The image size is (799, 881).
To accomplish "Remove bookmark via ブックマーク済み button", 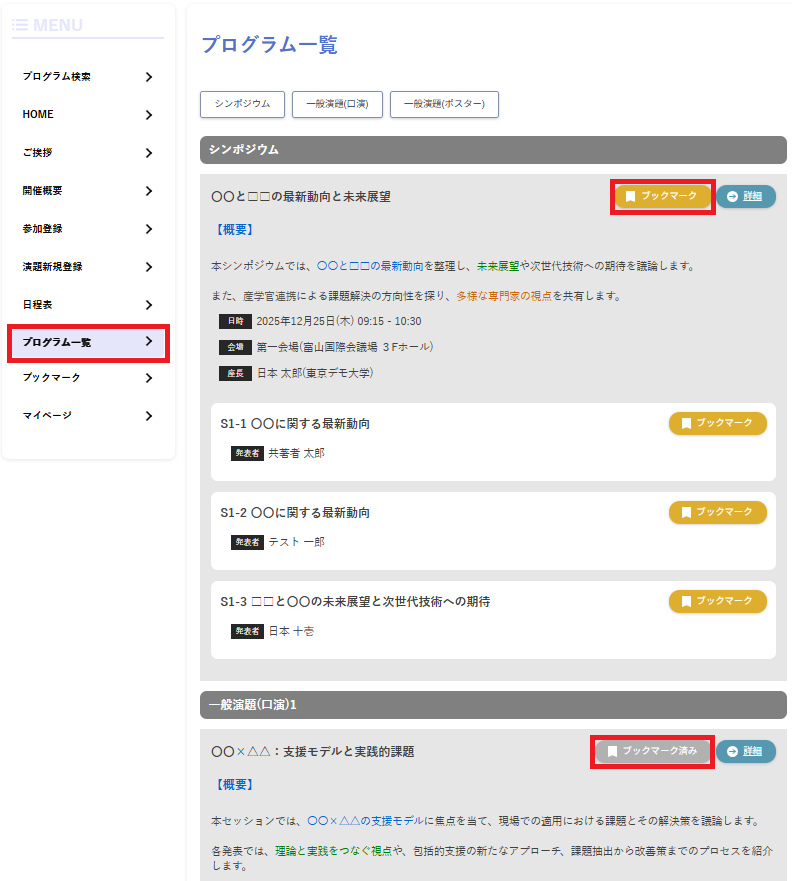I will pos(652,751).
